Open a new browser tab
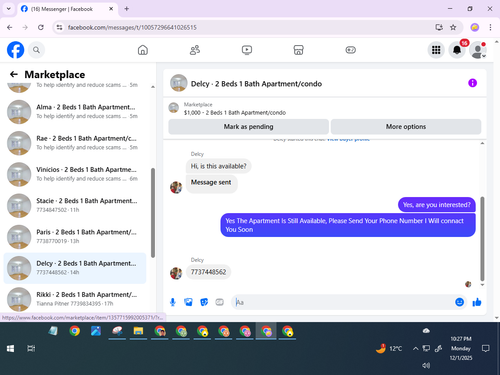The image size is (500, 375). tap(127, 9)
